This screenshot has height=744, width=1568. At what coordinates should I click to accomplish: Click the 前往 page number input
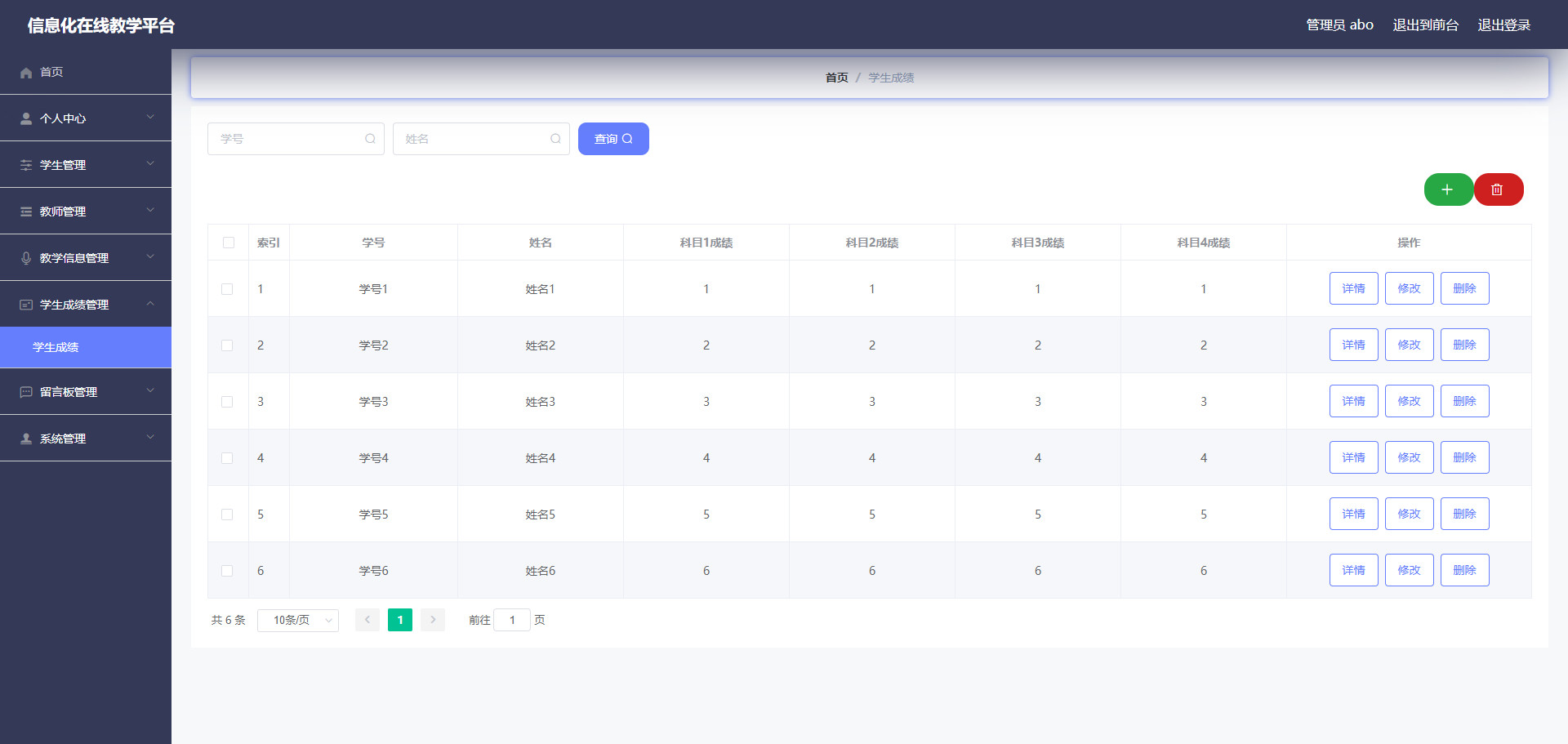tap(512, 620)
